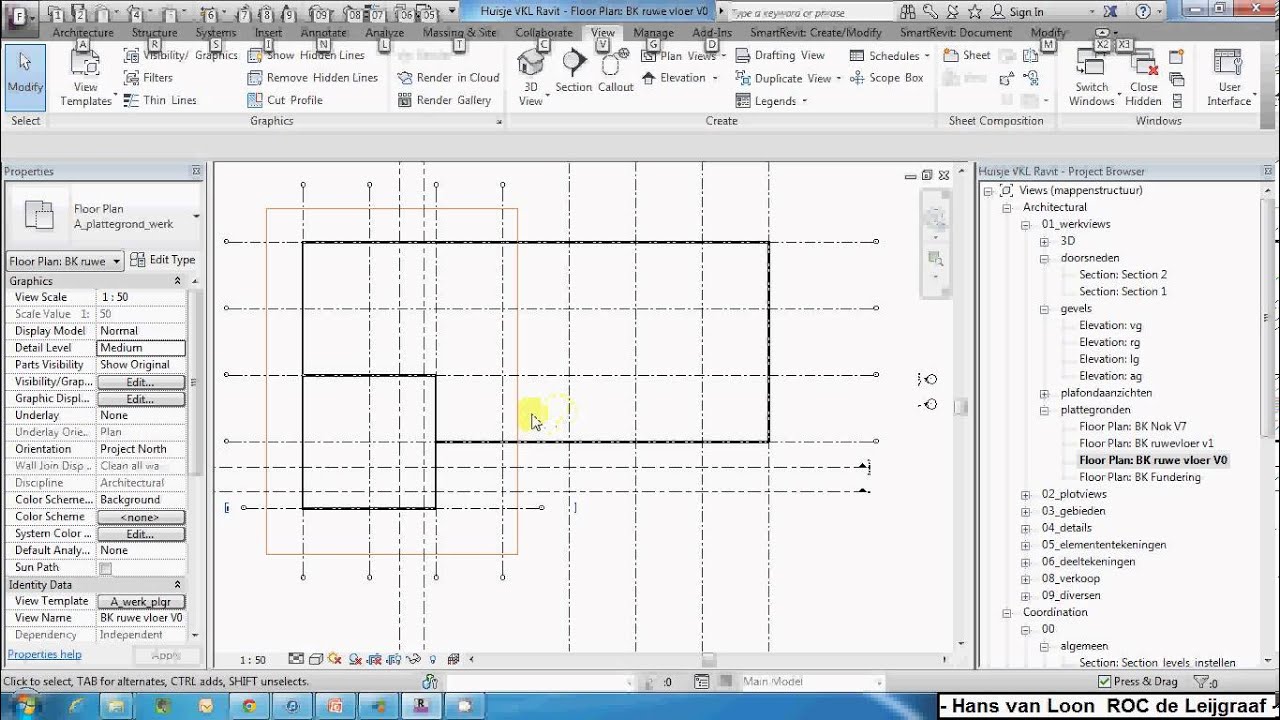Switch to the Manage ribbon tab
The image size is (1280, 720).
[653, 32]
